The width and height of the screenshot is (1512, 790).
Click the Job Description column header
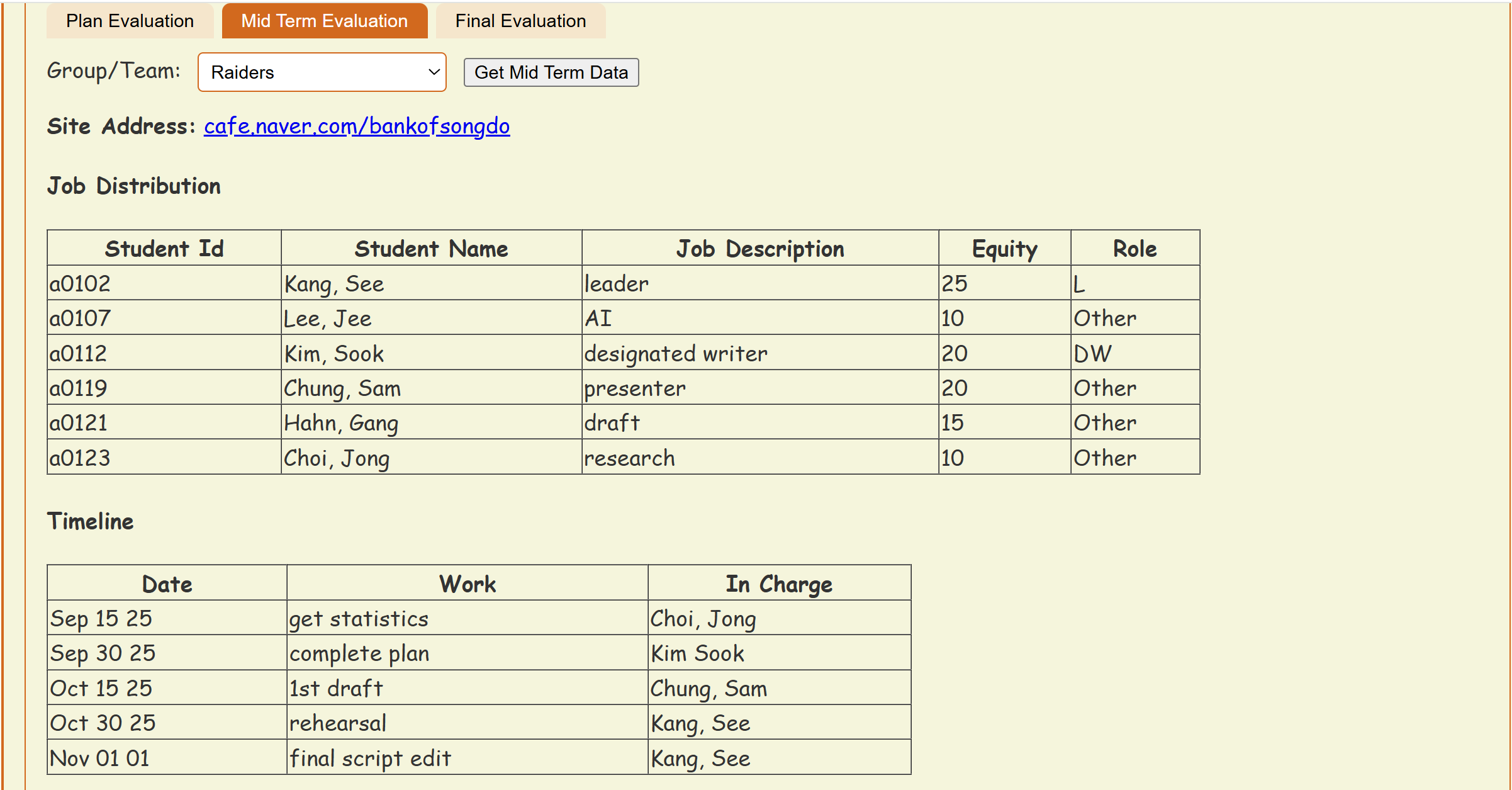pos(759,249)
